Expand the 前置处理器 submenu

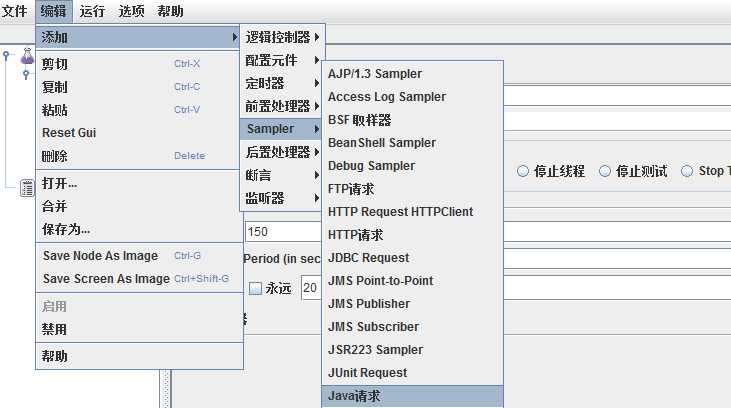pyautogui.click(x=282, y=106)
